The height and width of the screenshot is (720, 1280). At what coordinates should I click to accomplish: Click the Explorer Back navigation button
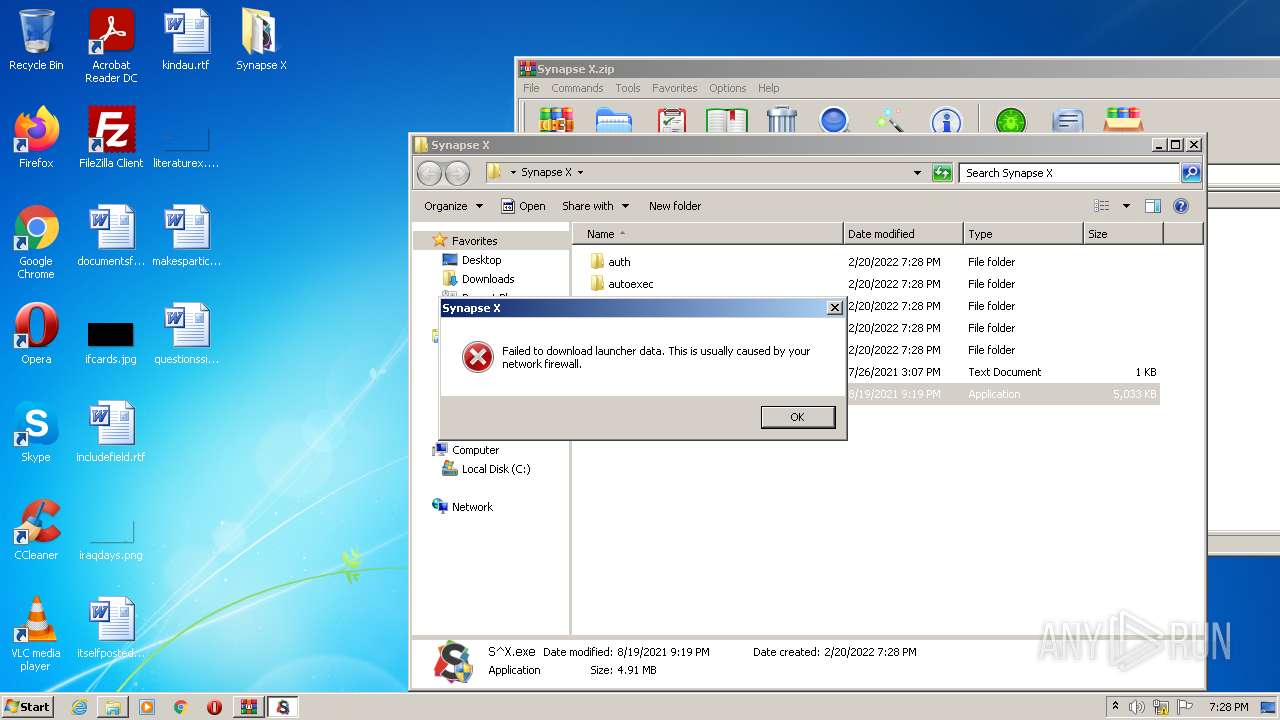(429, 173)
